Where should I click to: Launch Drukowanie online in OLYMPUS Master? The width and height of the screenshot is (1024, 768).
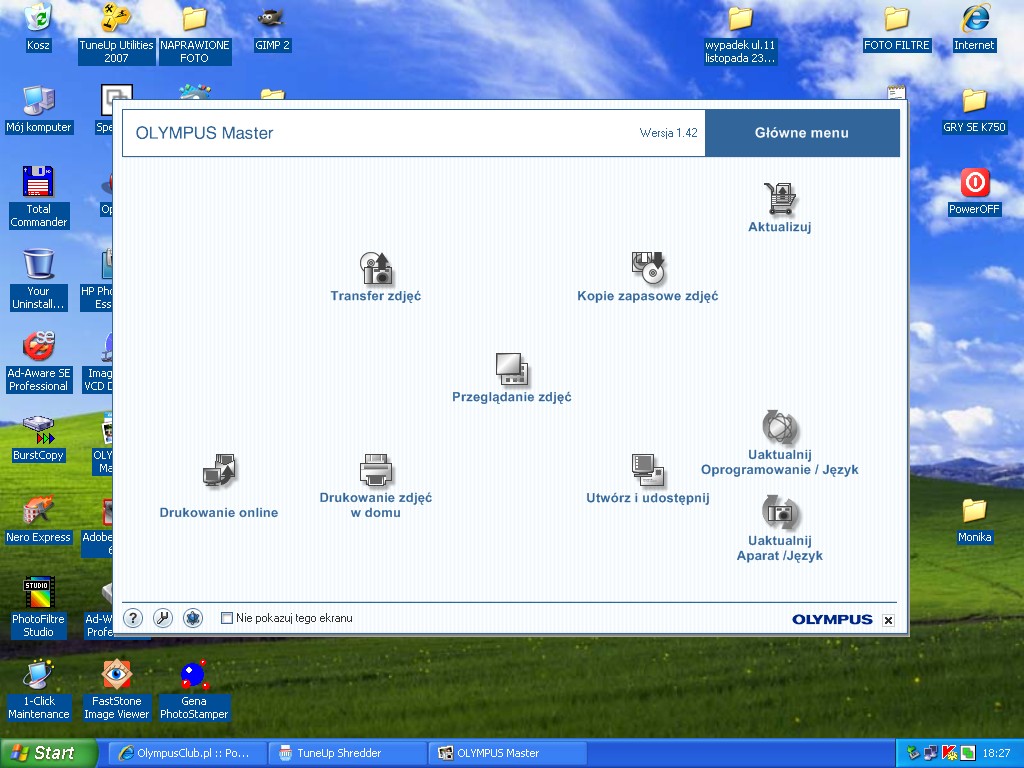tap(219, 487)
